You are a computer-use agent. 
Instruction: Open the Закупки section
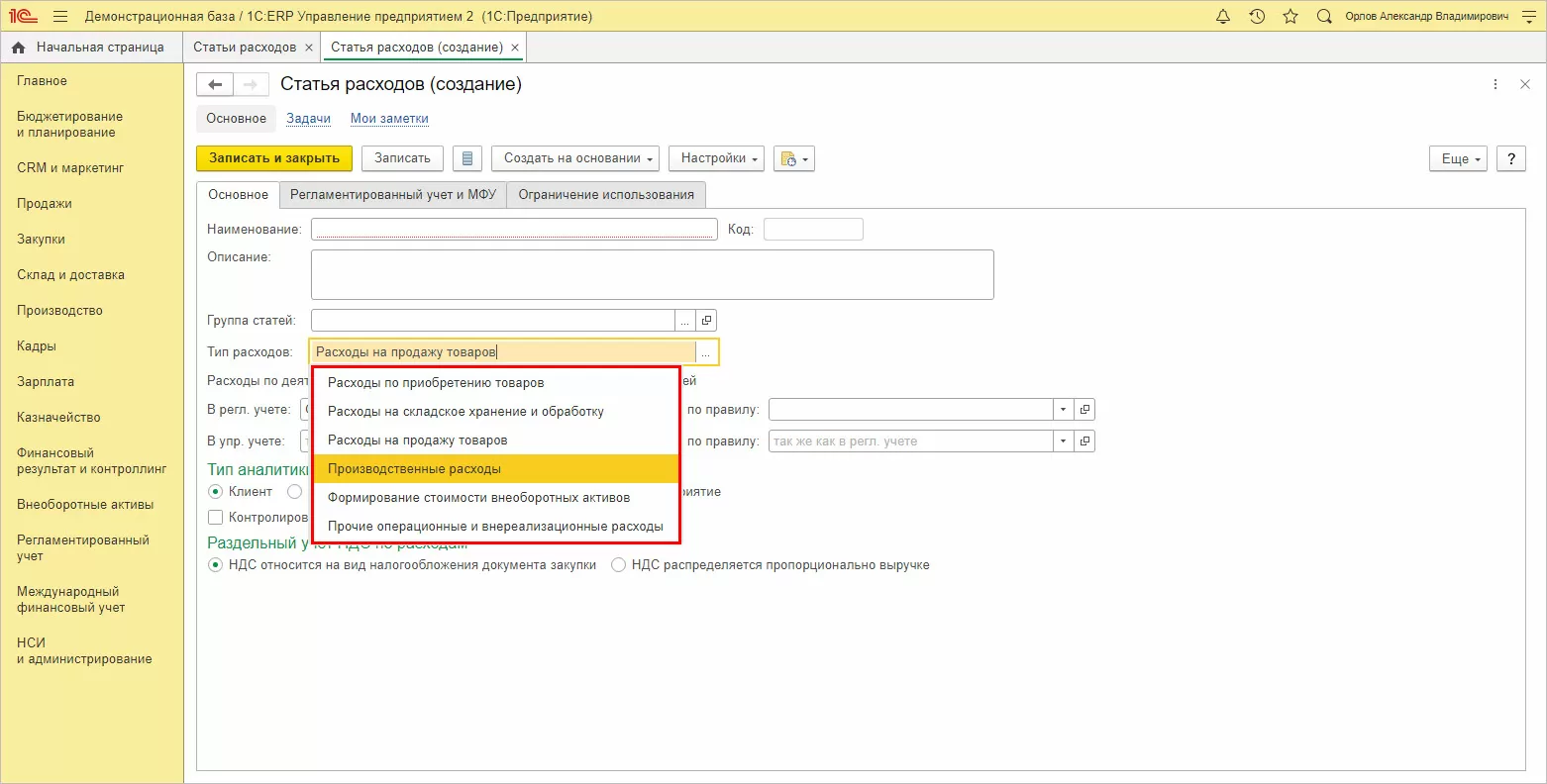tap(41, 240)
